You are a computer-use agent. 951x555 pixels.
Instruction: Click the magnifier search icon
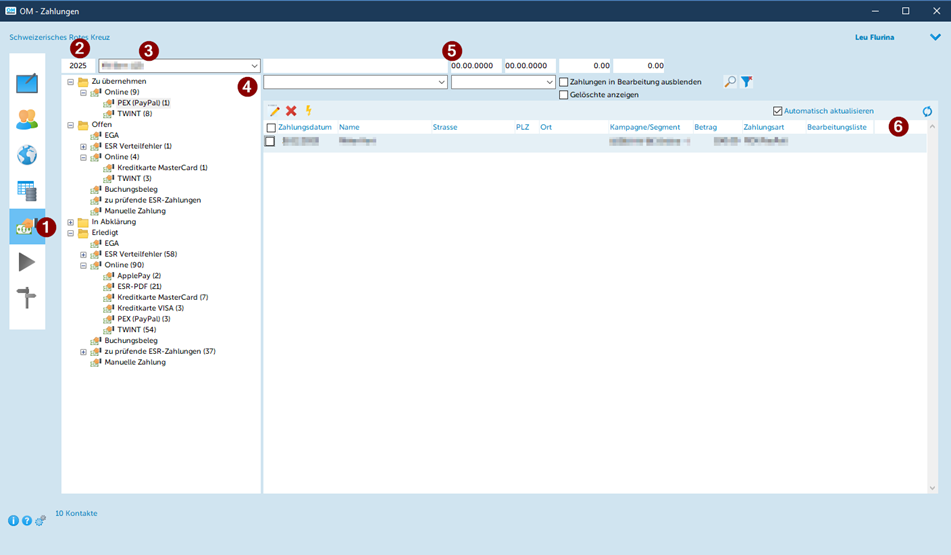click(x=730, y=81)
